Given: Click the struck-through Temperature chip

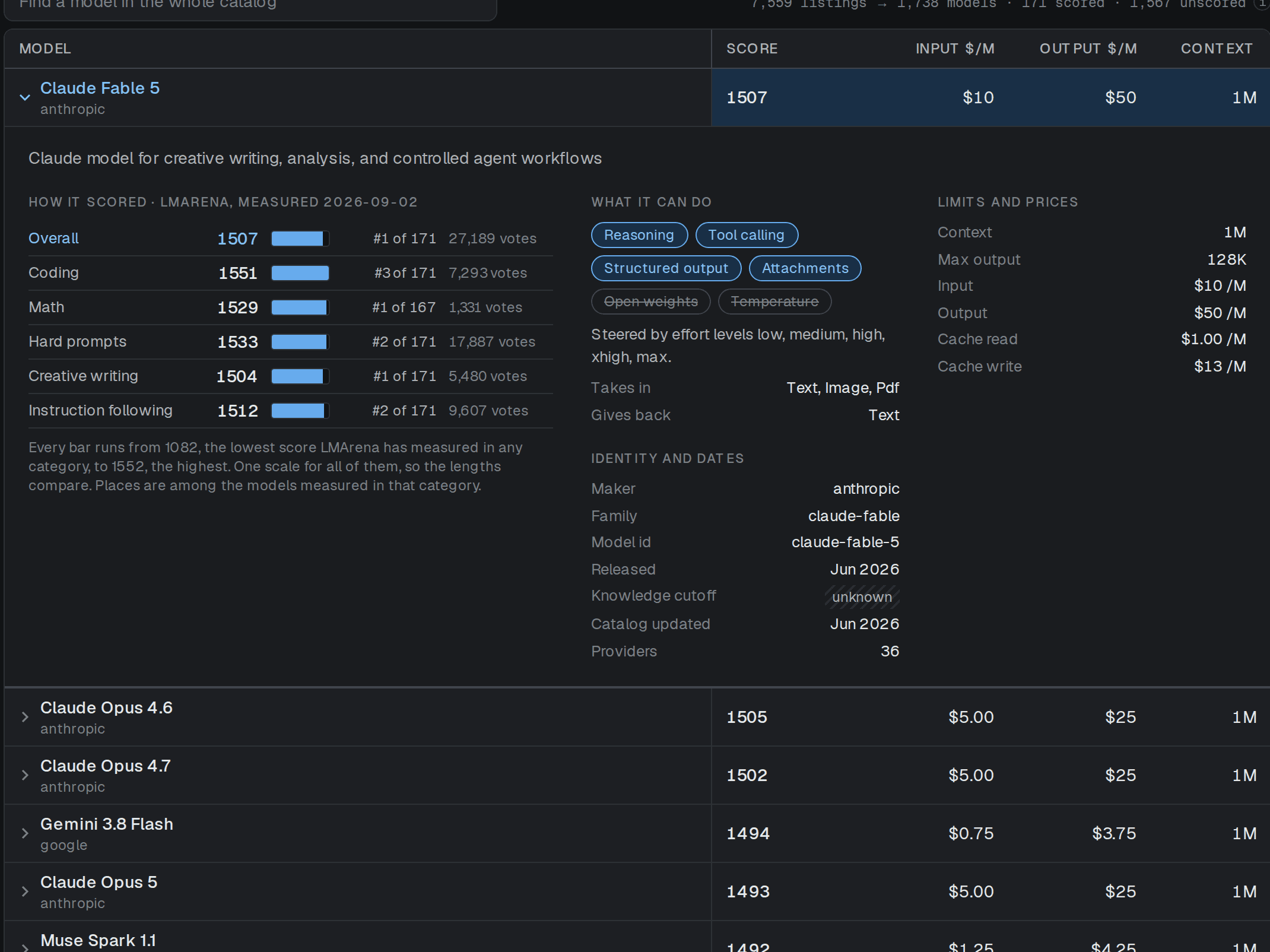Looking at the screenshot, I should pyautogui.click(x=774, y=302).
